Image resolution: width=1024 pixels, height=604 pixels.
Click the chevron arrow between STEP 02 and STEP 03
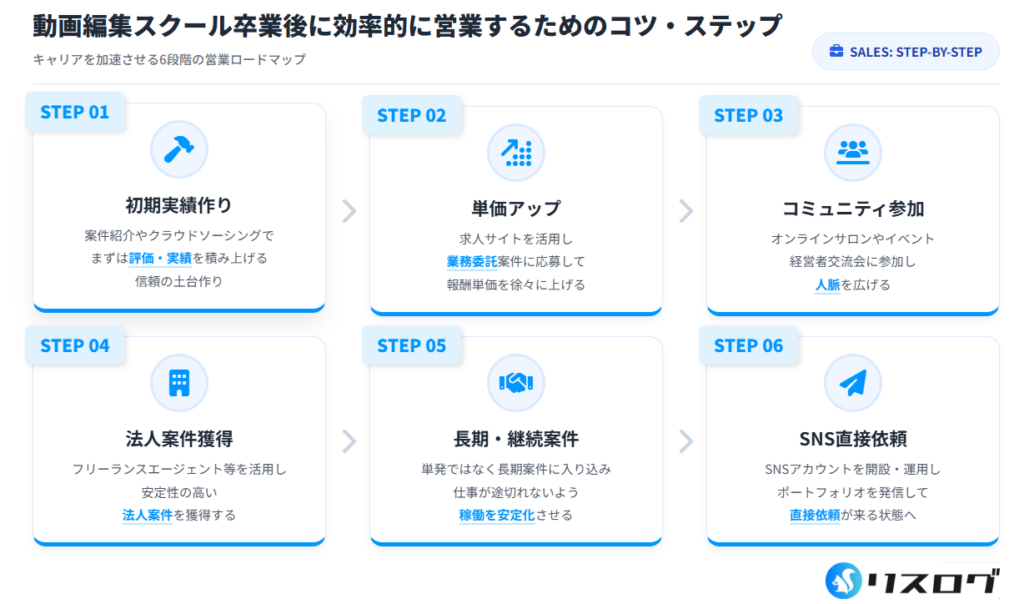685,211
